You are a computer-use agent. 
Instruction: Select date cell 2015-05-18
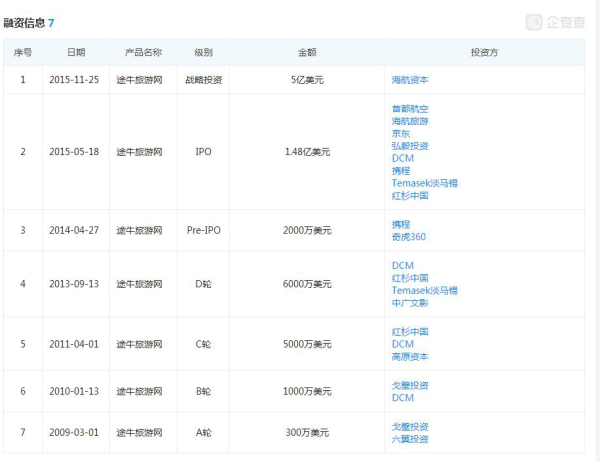pos(74,152)
